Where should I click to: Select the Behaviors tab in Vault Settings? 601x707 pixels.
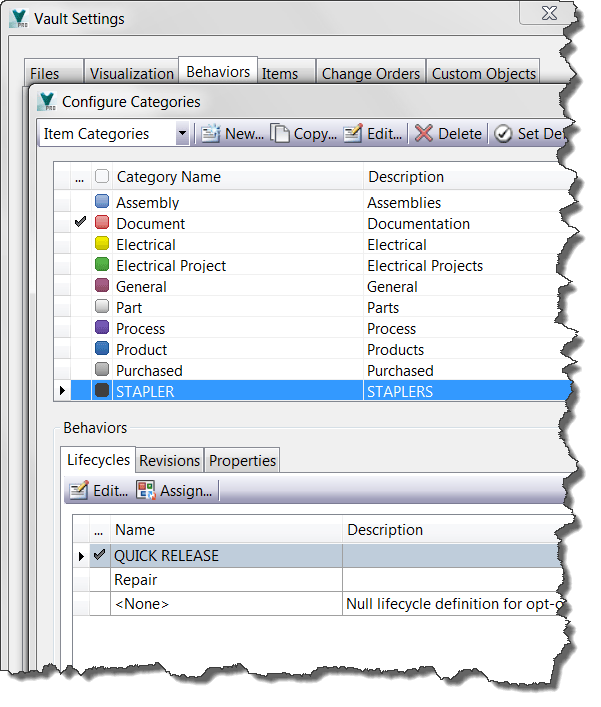218,71
